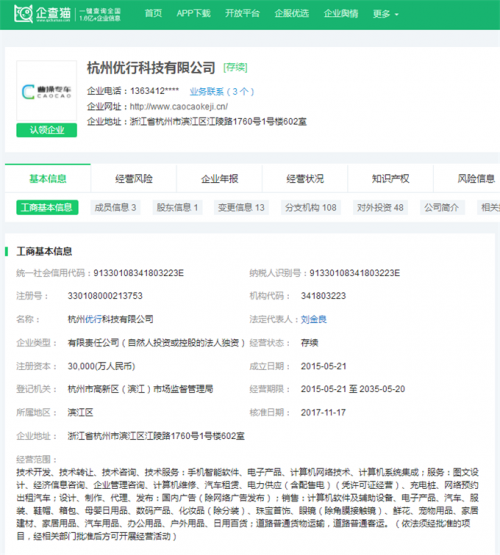Click the 工商基本信息 section heading

point(44,251)
